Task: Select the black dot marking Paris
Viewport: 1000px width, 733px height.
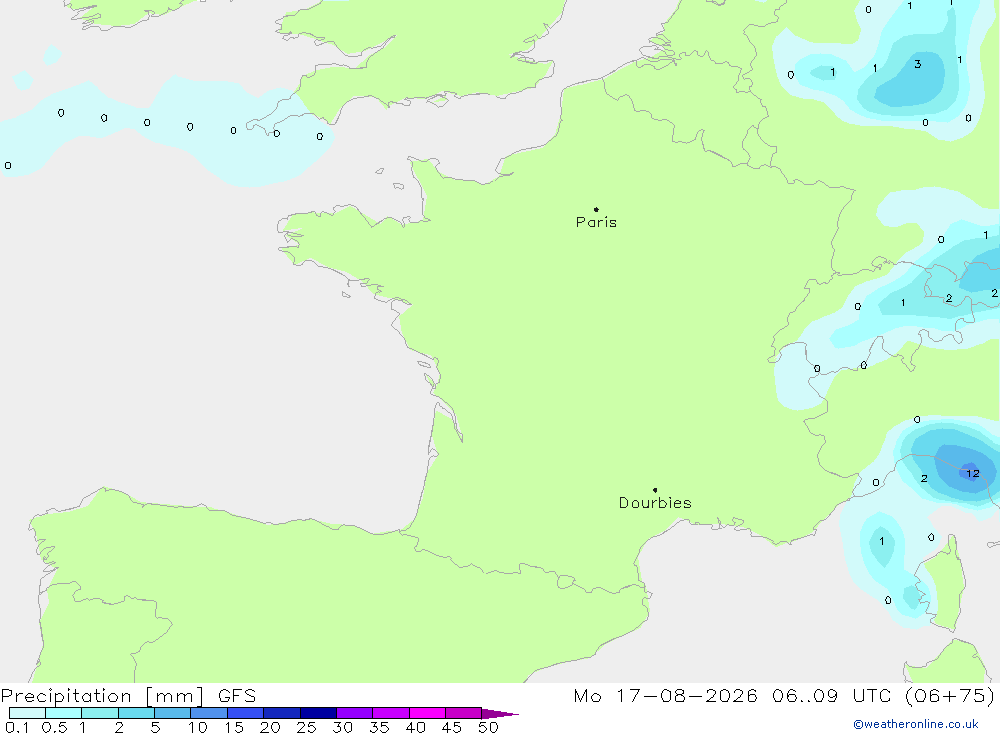Action: 596,209
